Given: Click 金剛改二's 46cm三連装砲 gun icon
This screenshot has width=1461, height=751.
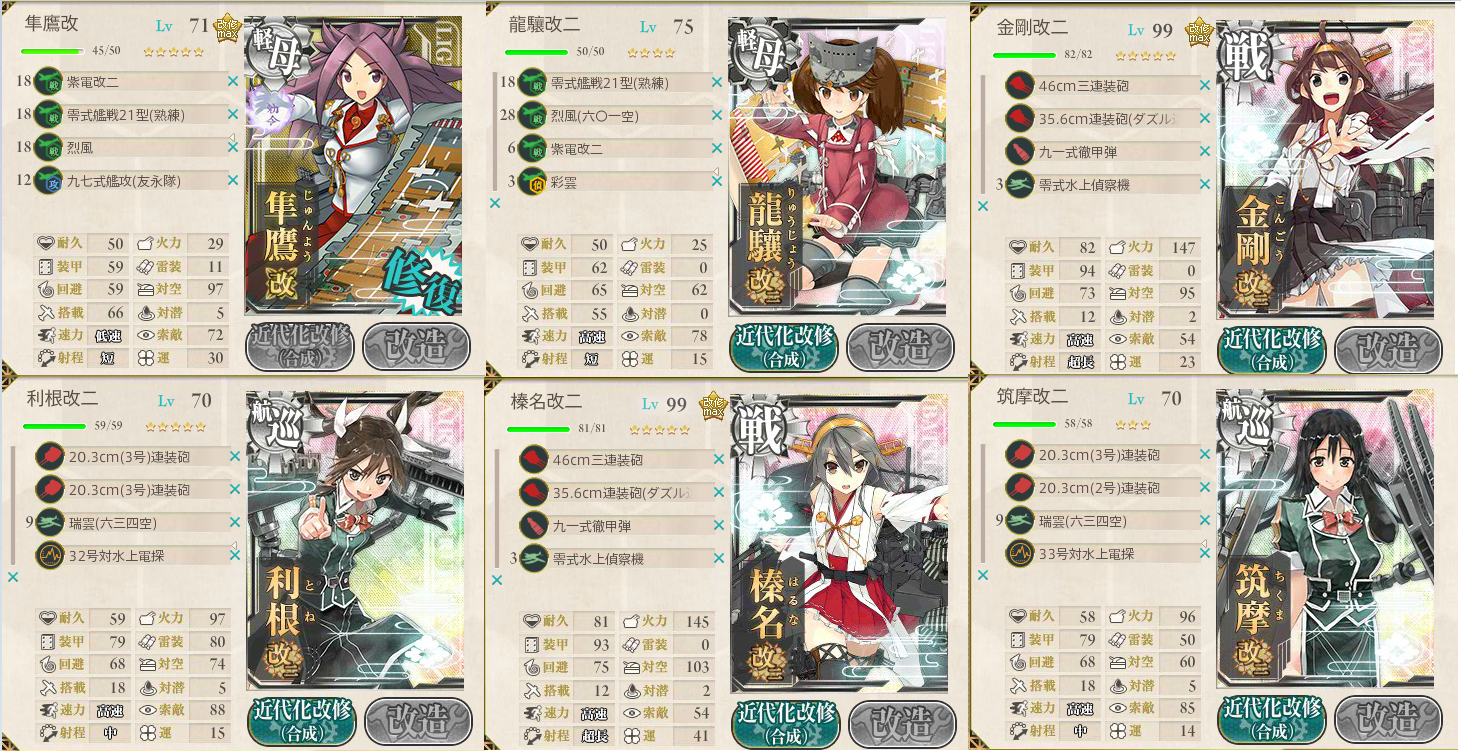Looking at the screenshot, I should [x=1019, y=85].
